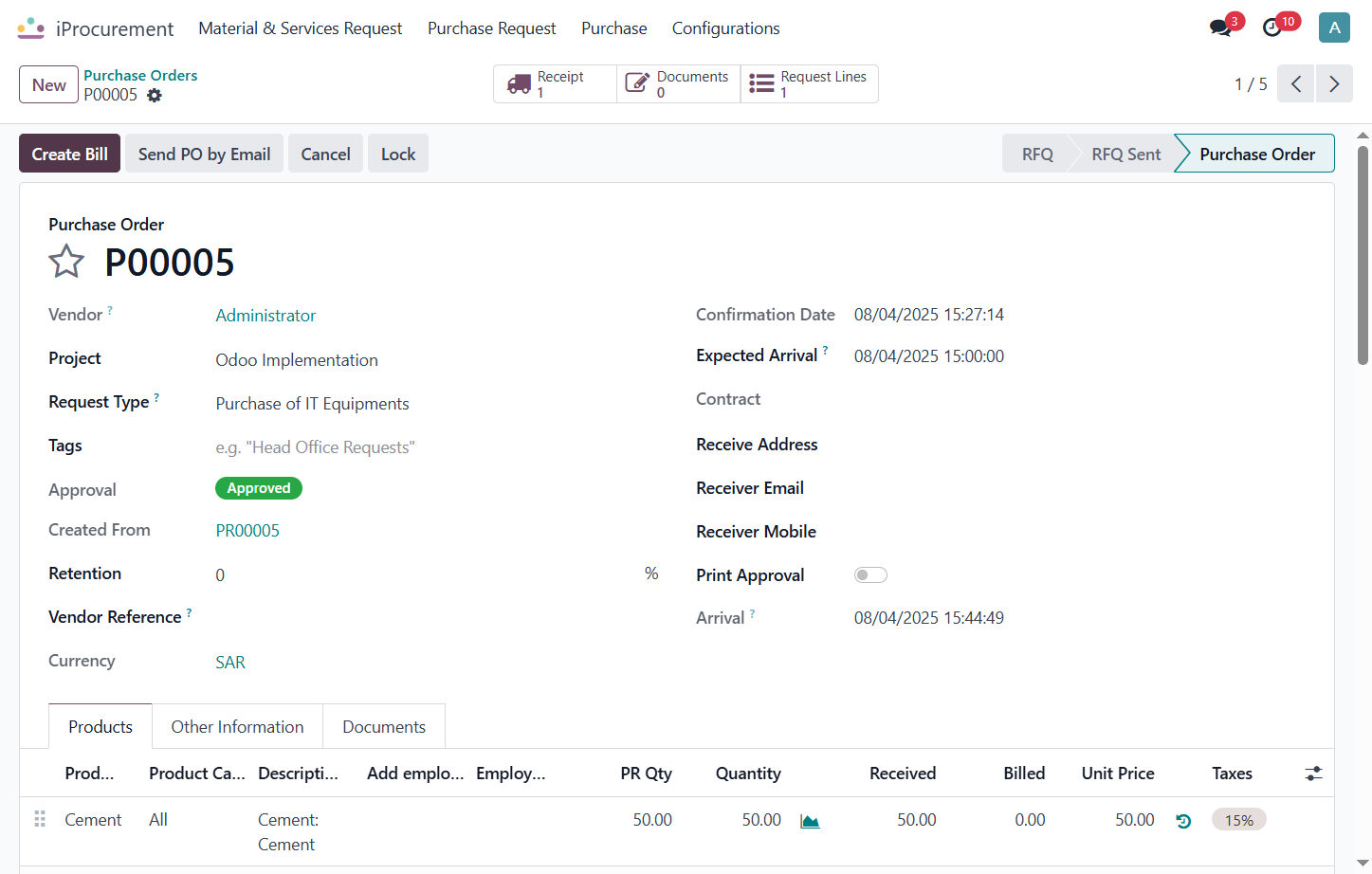Image resolution: width=1372 pixels, height=874 pixels.
Task: Open the Documents smart button
Action: 679,83
